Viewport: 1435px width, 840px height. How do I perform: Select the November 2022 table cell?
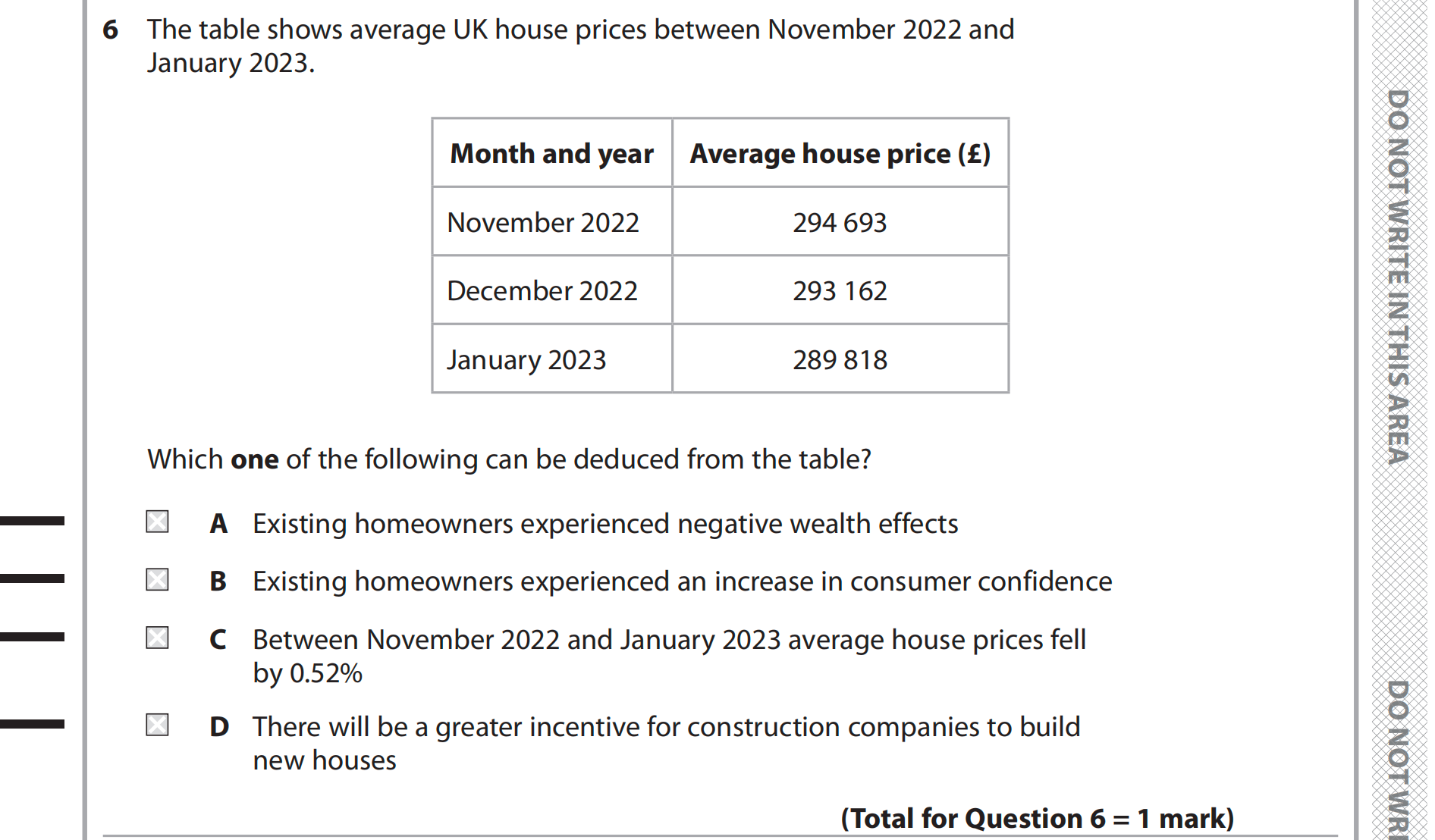[543, 223]
